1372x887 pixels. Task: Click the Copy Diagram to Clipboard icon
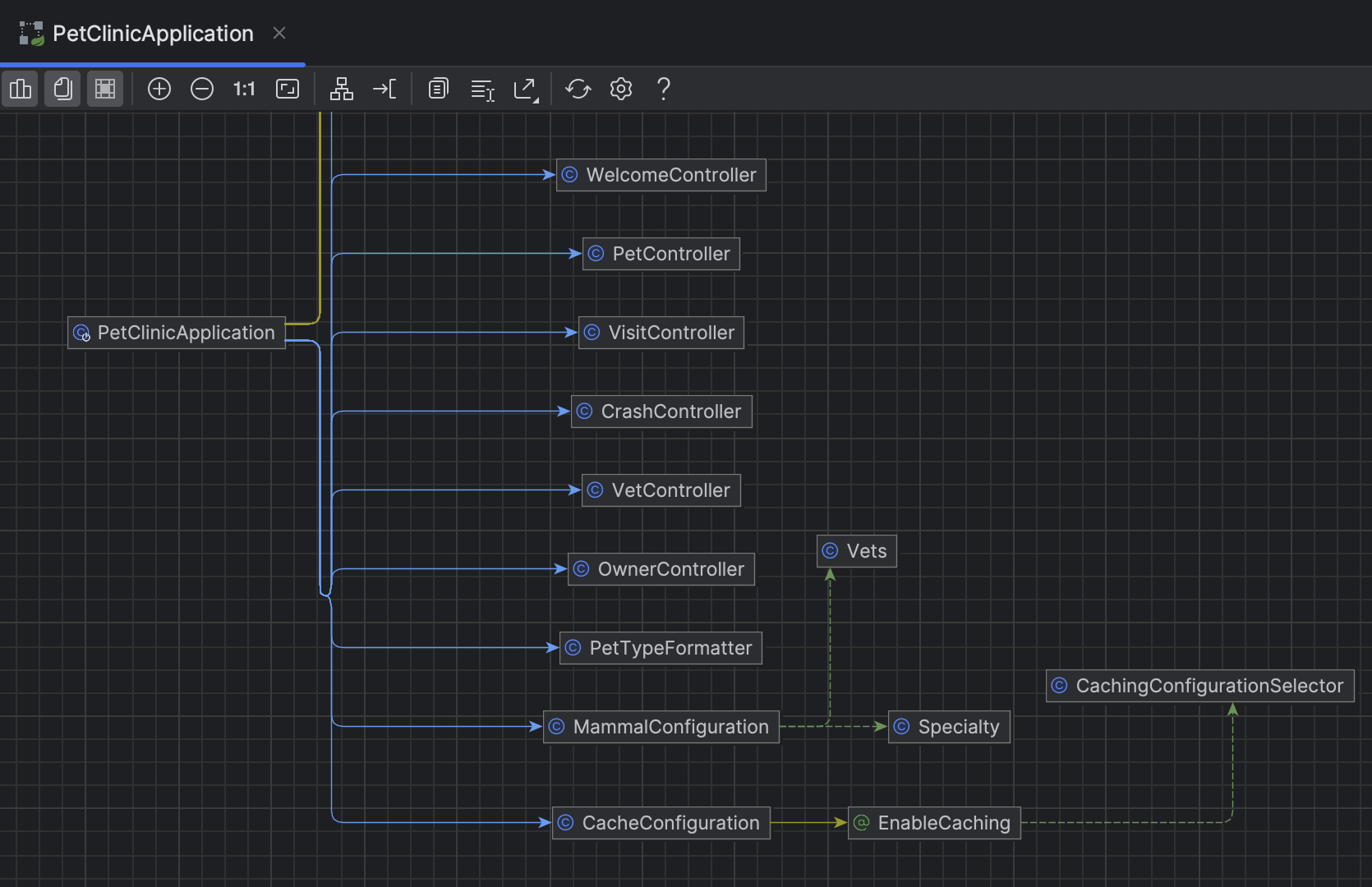point(439,89)
